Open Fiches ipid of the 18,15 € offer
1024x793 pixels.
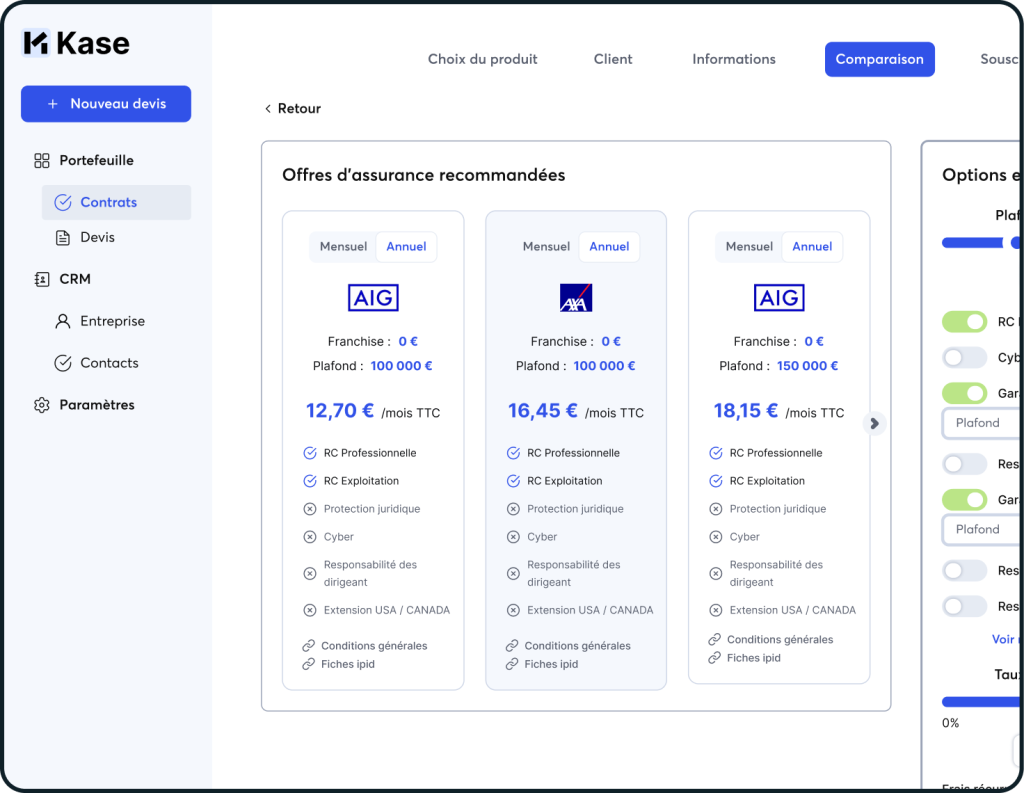click(x=754, y=658)
